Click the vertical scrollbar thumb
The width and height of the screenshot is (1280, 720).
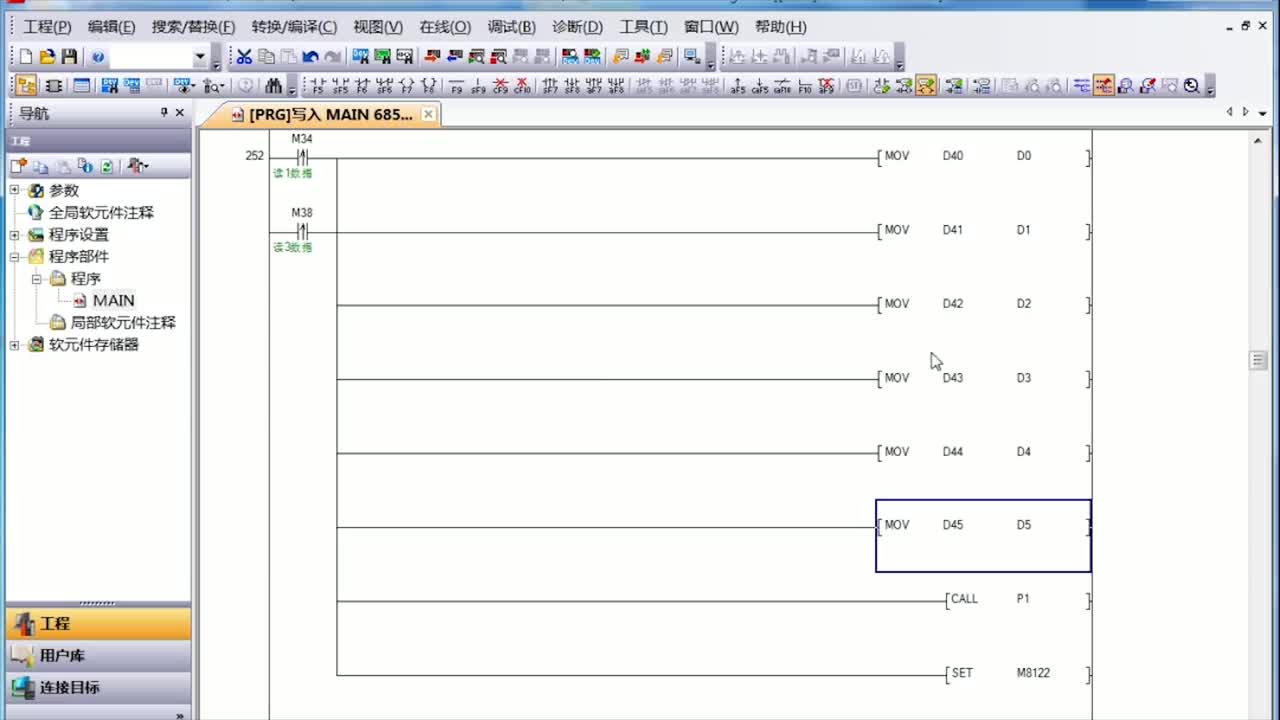[x=1259, y=360]
